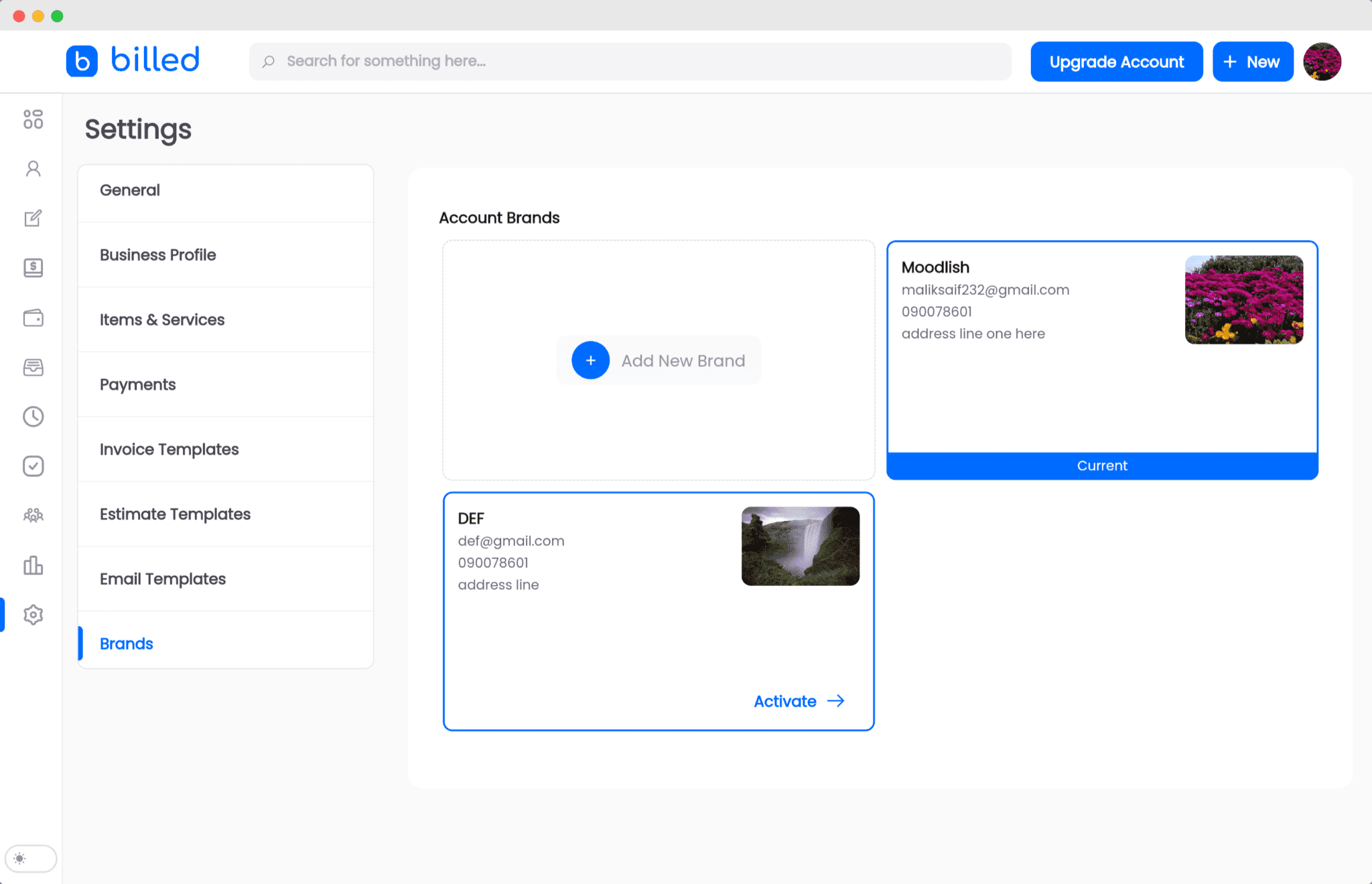Click the tasks checkmark icon in sidebar
The height and width of the screenshot is (884, 1372).
click(x=32, y=466)
